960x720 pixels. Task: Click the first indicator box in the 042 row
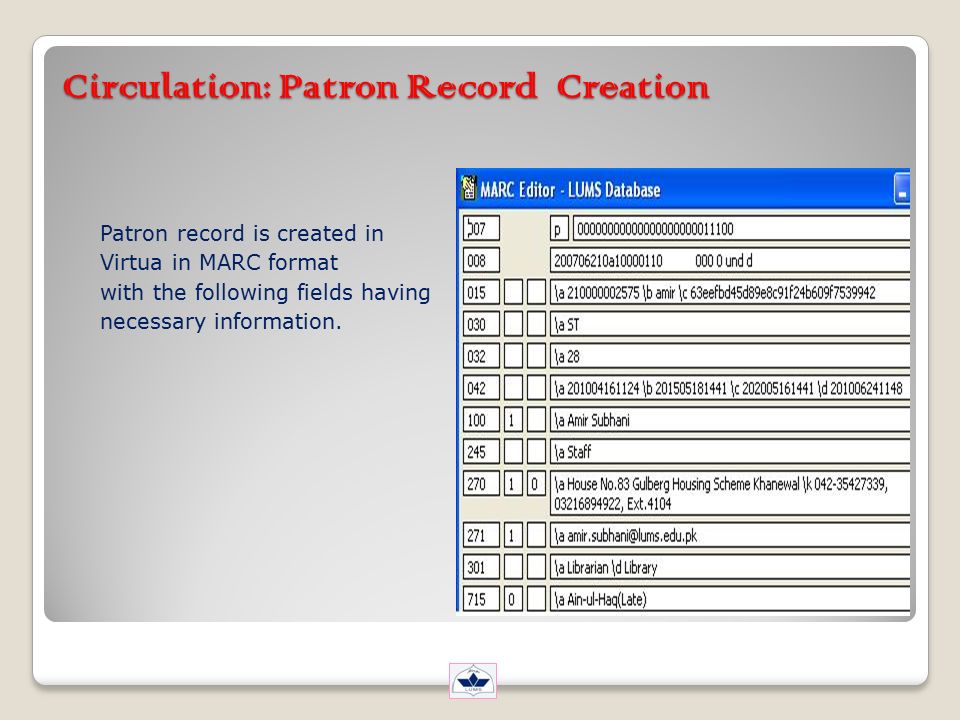[513, 388]
